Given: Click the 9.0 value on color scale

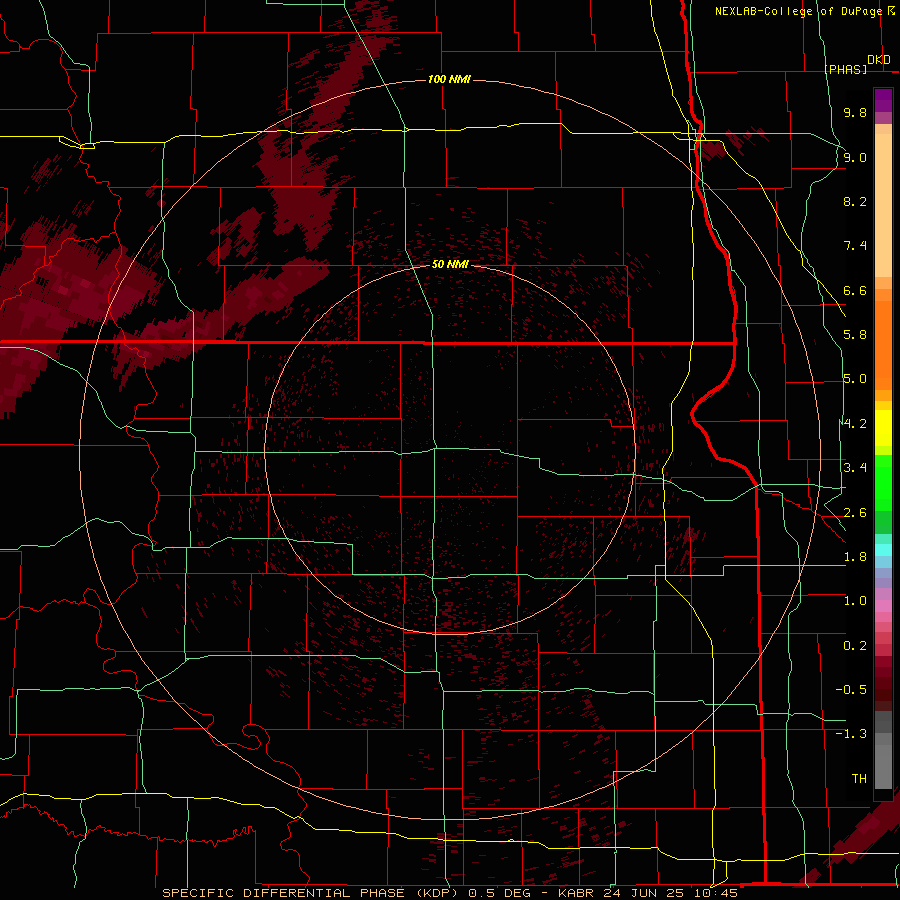Looking at the screenshot, I should tap(855, 157).
